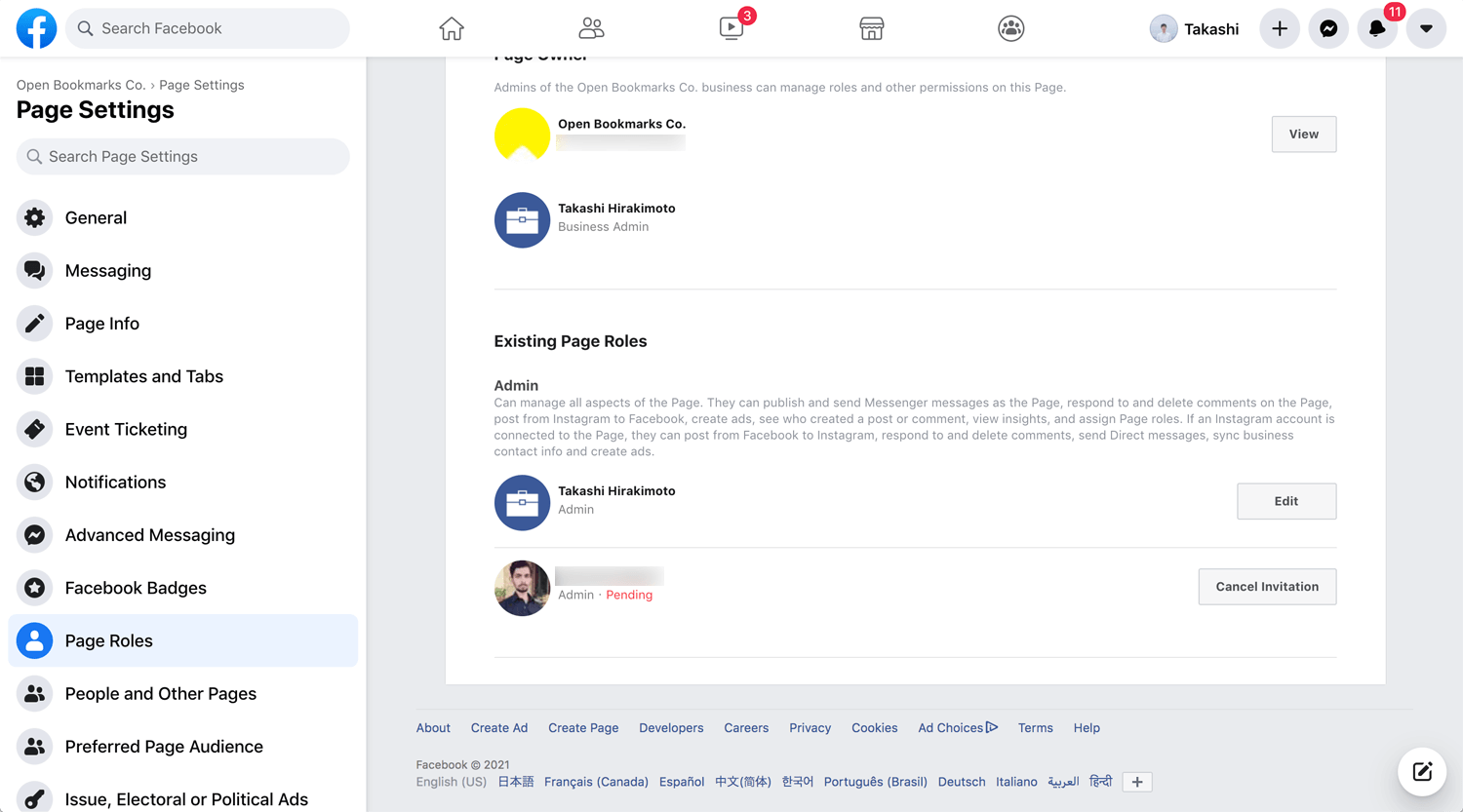Open Notifications globe icon in sidebar

pos(34,482)
